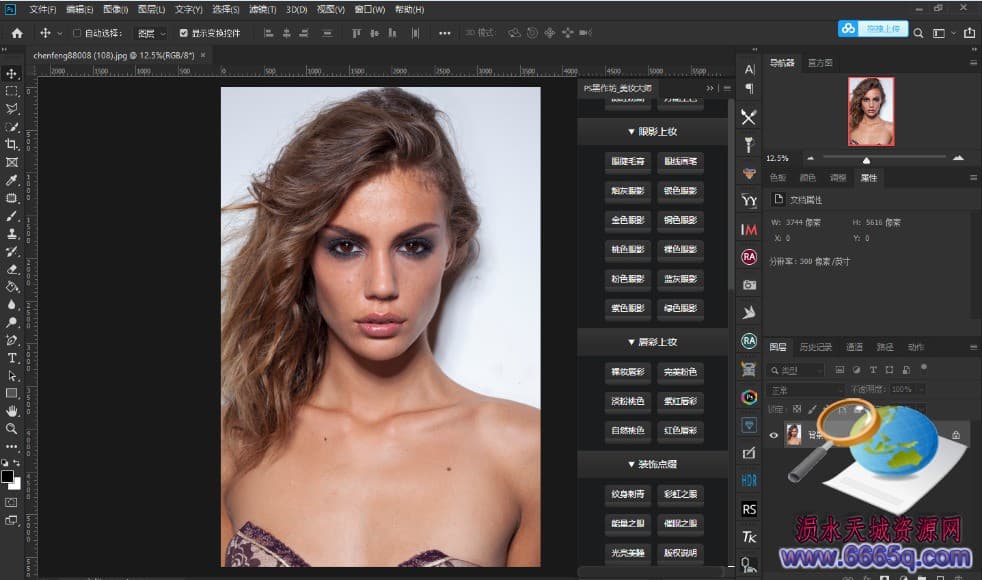Select the Path Selection tool
Viewport: 982px width, 580px height.
pos(12,376)
